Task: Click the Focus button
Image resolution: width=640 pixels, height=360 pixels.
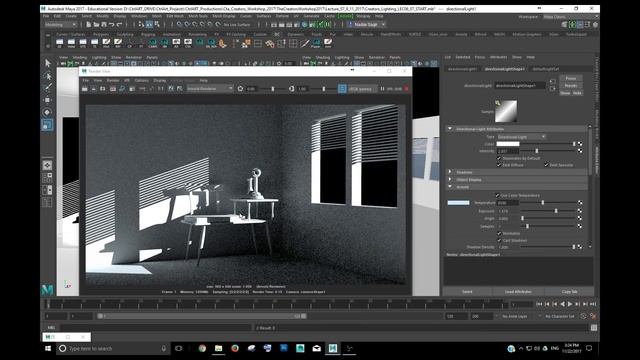Action: [571, 78]
